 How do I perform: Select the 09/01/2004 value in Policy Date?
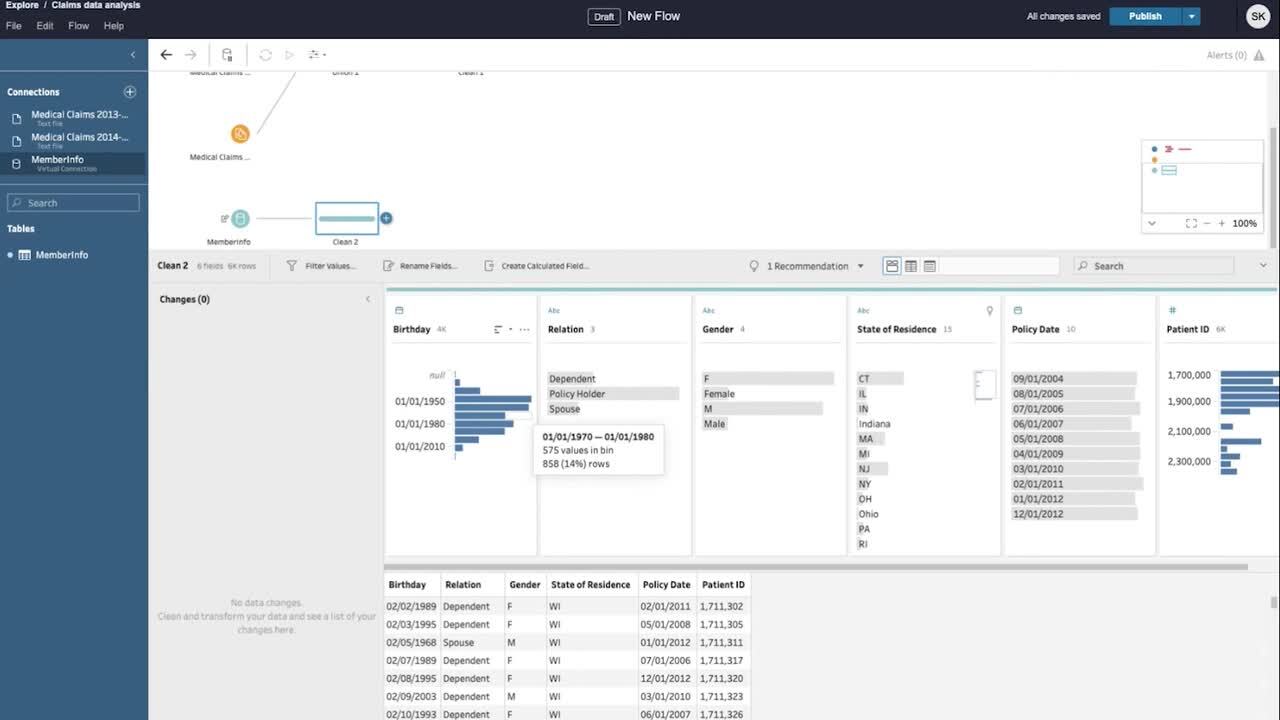(1075, 379)
